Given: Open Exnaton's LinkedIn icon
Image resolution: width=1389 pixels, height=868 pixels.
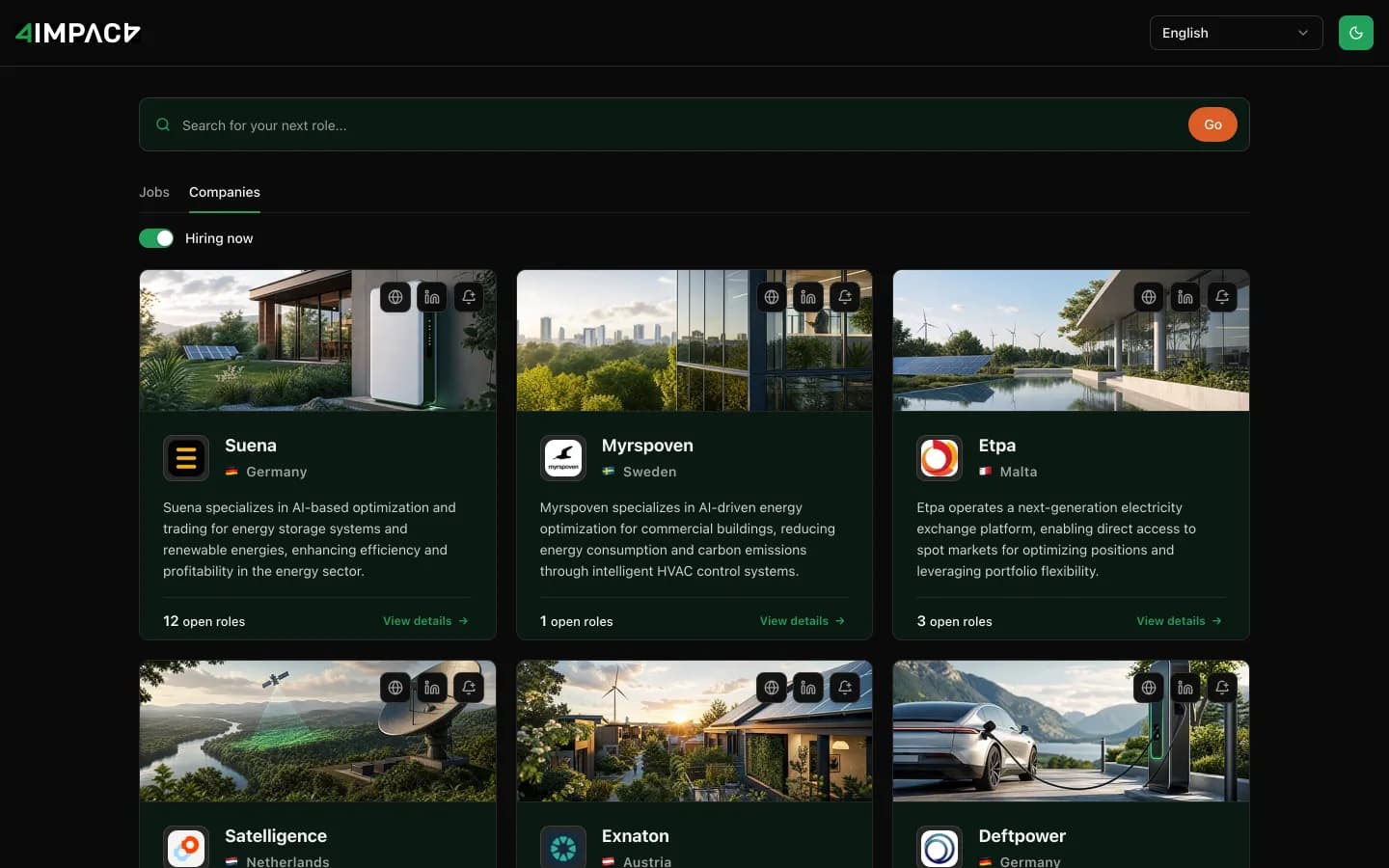Looking at the screenshot, I should click(808, 688).
